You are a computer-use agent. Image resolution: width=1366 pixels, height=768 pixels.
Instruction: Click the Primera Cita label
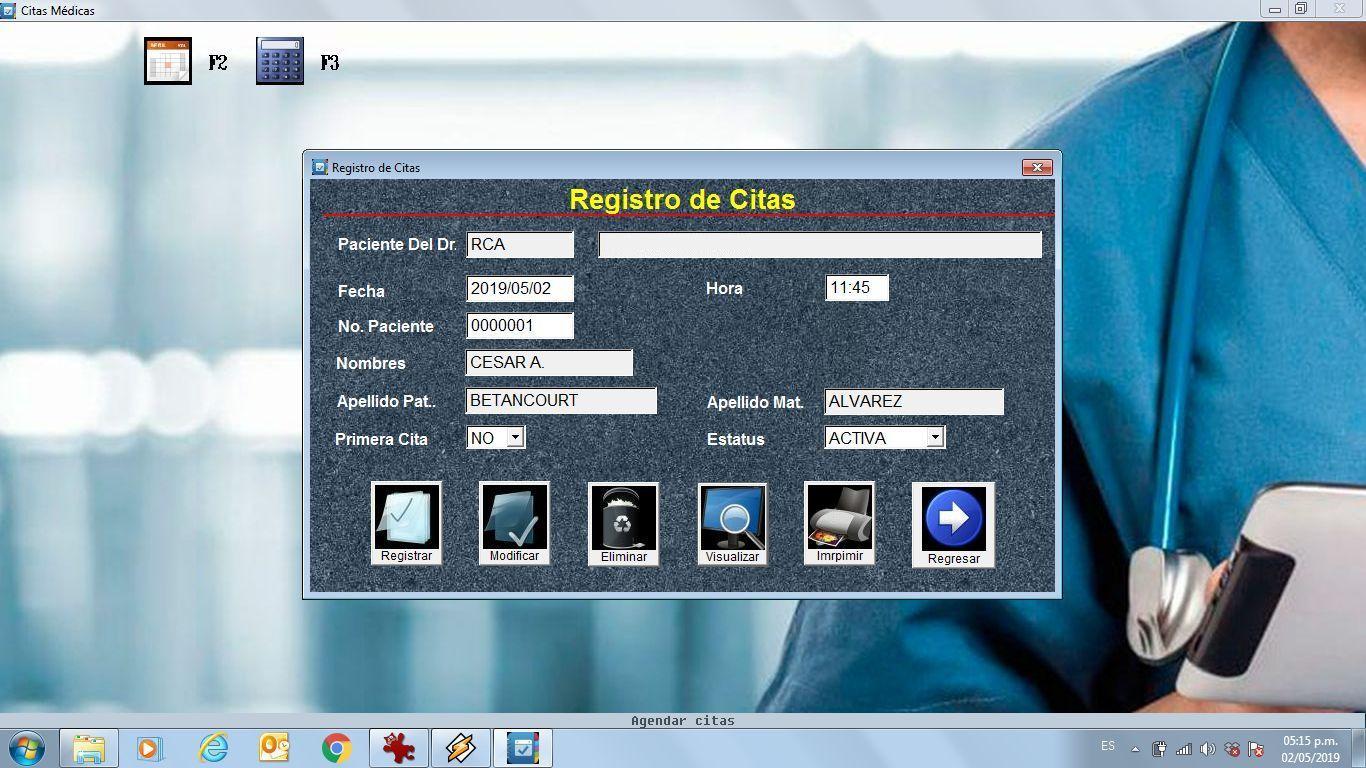tap(381, 439)
